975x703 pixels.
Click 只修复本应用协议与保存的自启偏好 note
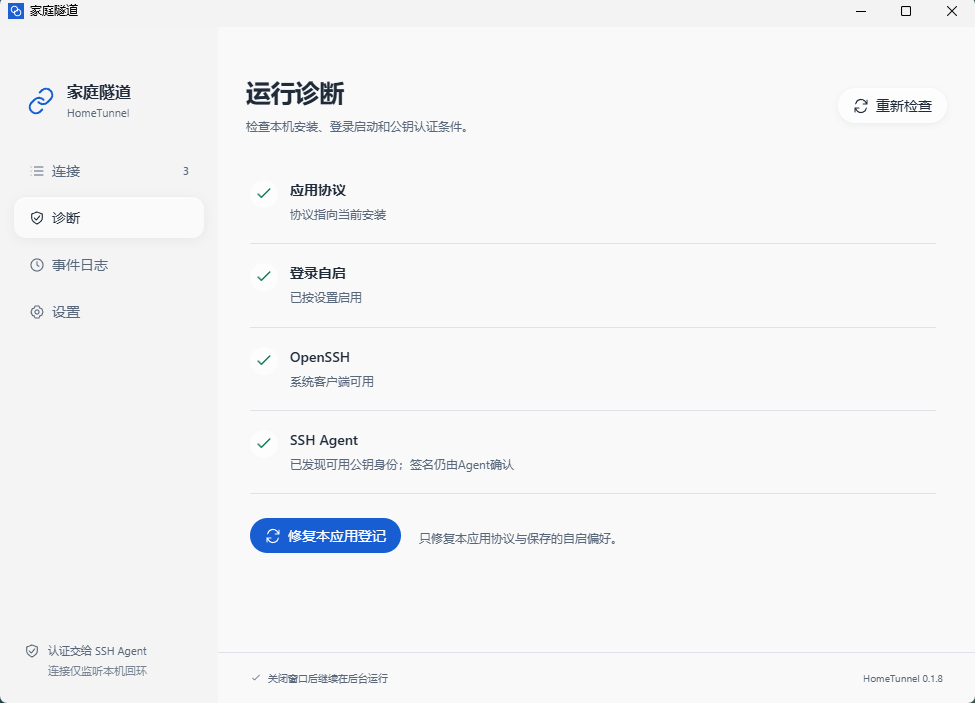point(518,538)
